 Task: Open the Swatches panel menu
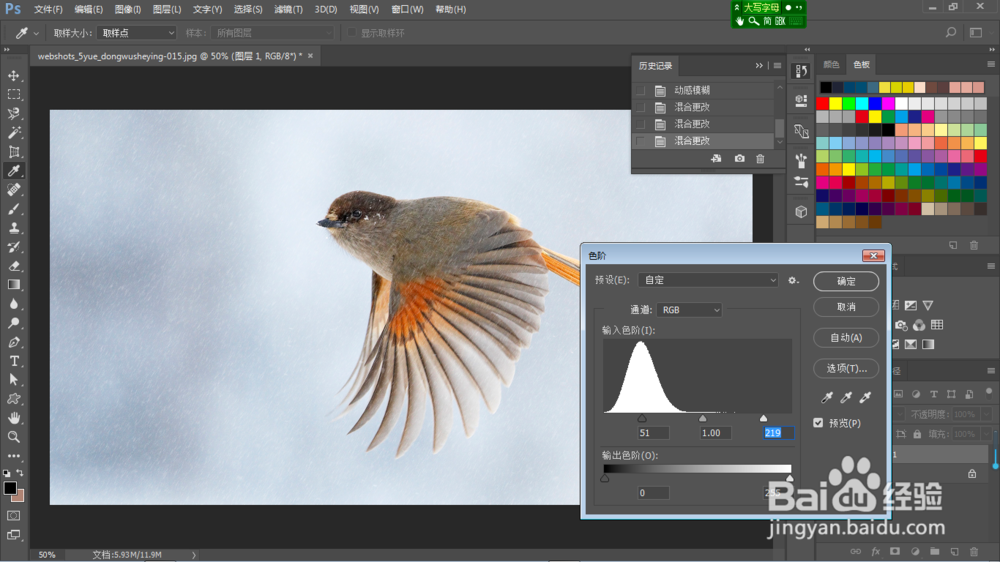coord(991,64)
